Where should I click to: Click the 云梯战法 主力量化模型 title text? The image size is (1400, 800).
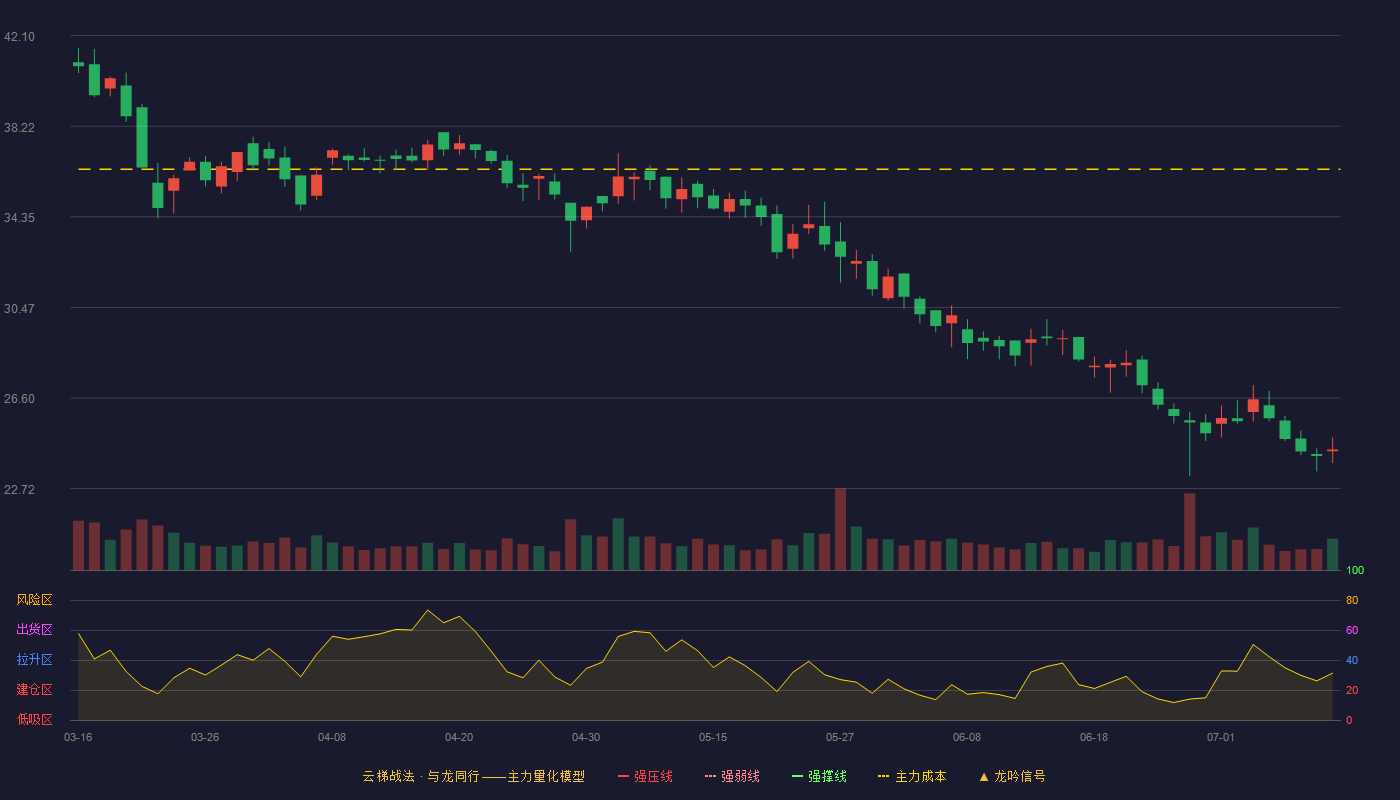[x=473, y=776]
